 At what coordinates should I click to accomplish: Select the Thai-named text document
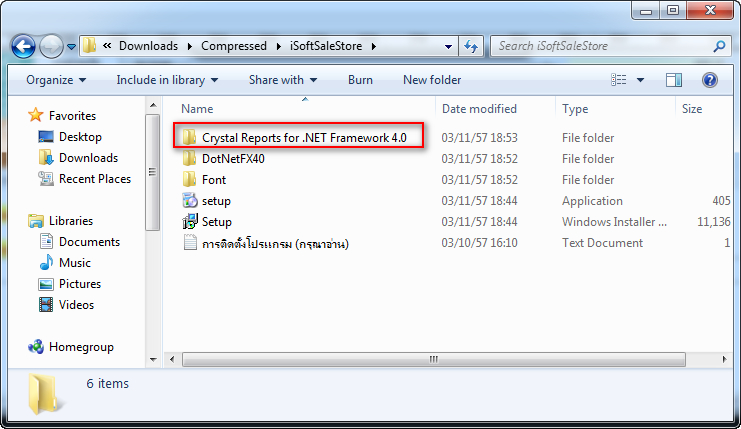pos(275,243)
